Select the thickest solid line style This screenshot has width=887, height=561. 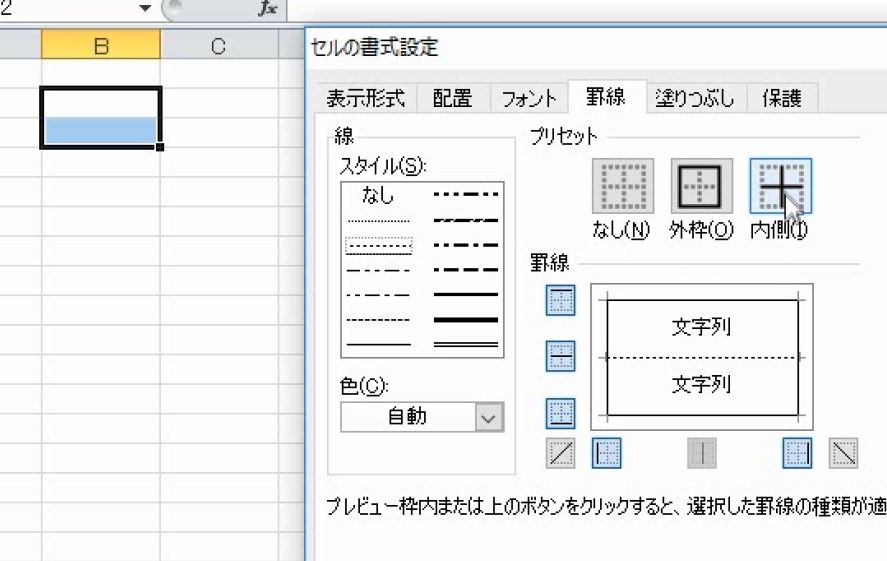pyautogui.click(x=466, y=320)
